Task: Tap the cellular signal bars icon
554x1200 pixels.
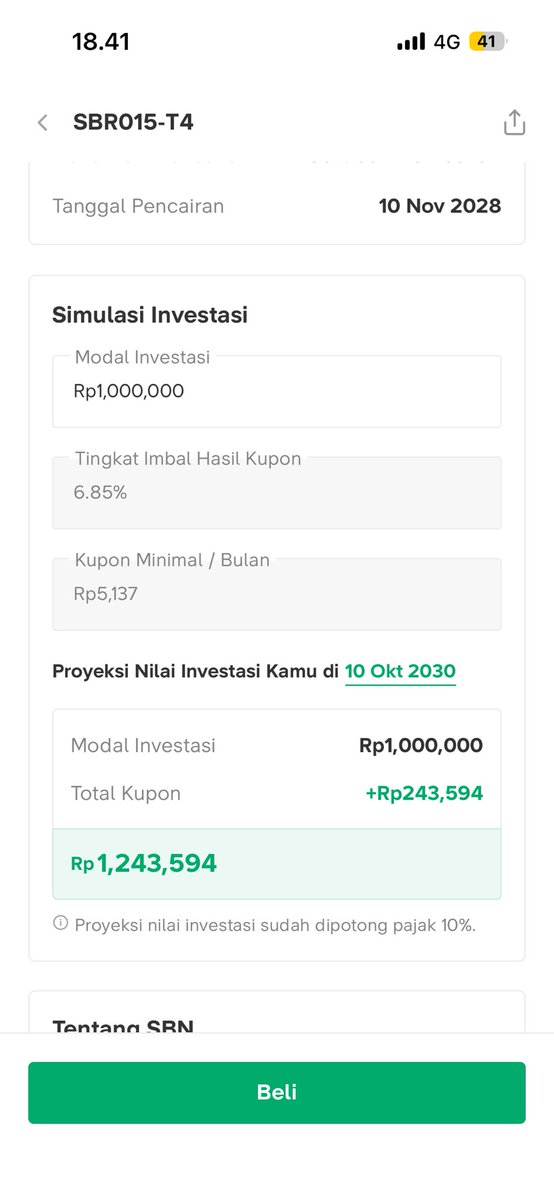Action: [411, 42]
